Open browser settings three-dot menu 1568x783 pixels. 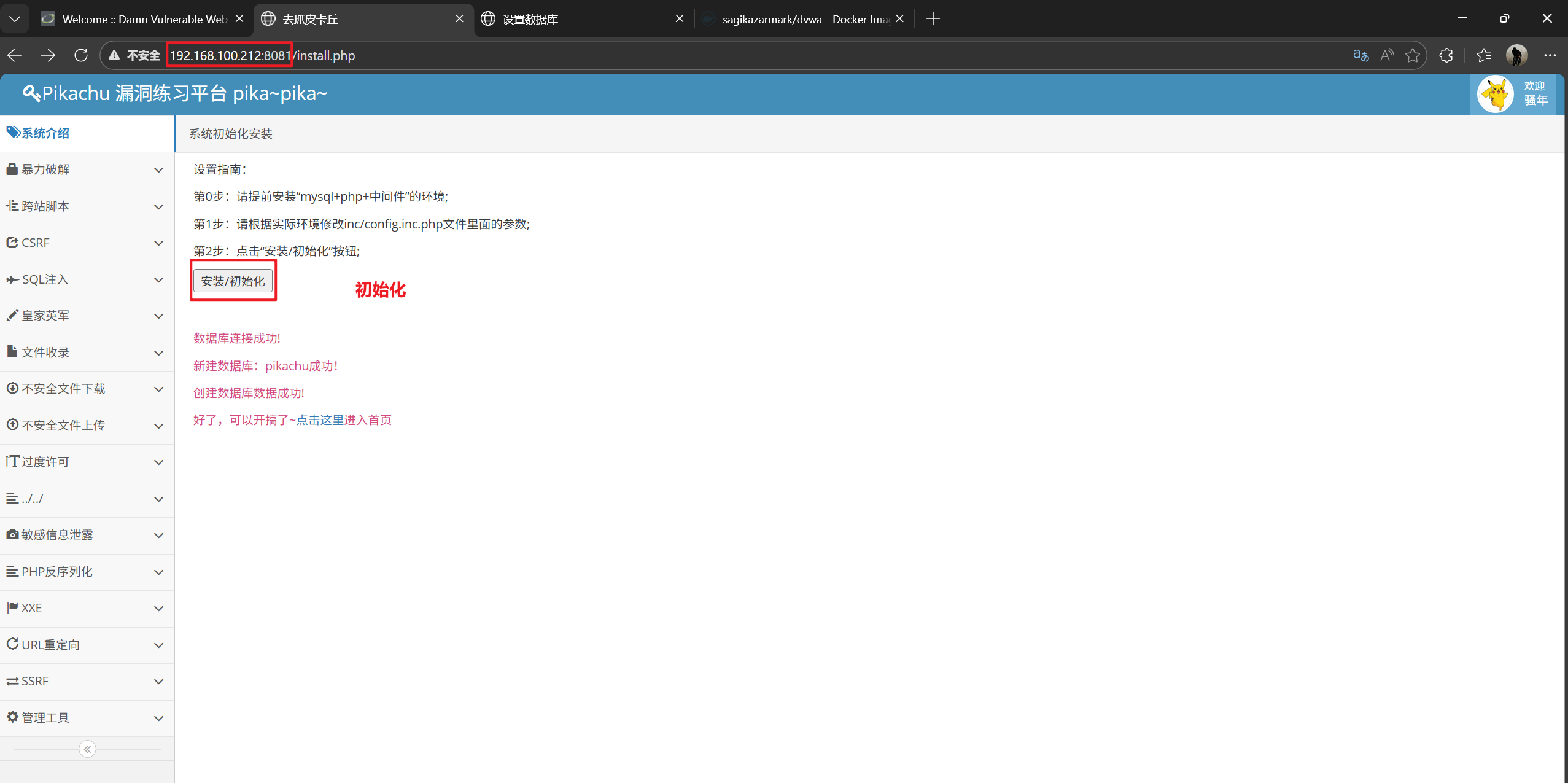pos(1550,55)
